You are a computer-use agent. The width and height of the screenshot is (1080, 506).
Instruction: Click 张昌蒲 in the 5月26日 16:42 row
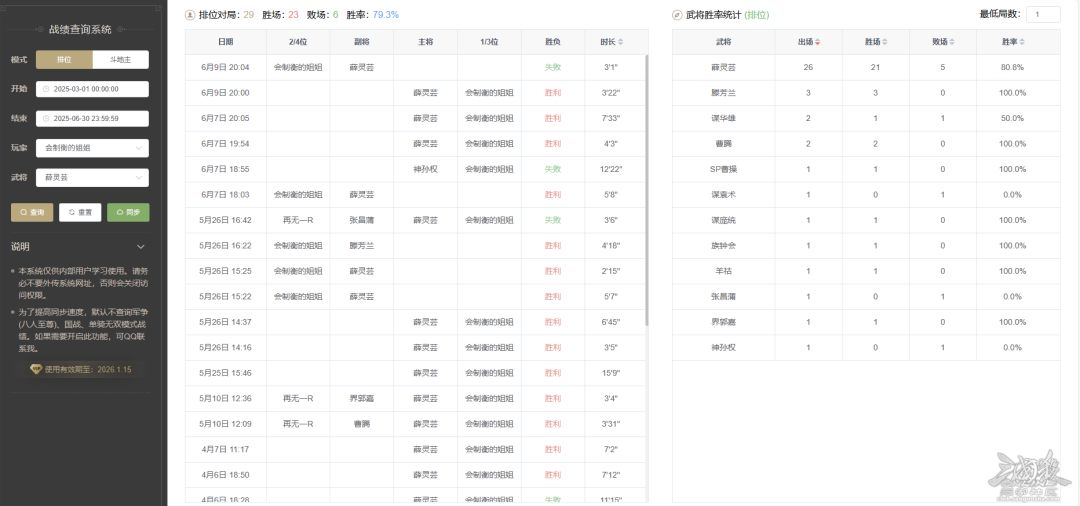[x=362, y=220]
